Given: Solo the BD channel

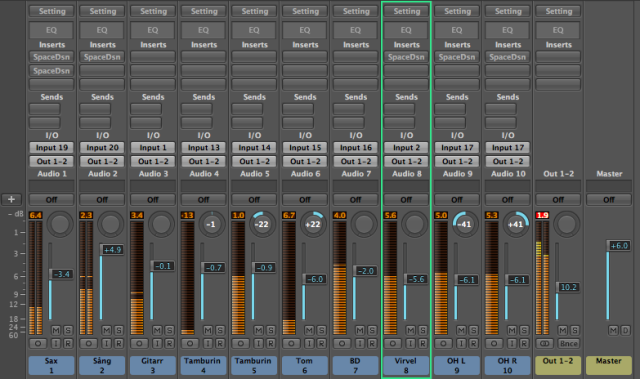Looking at the screenshot, I should [372, 330].
